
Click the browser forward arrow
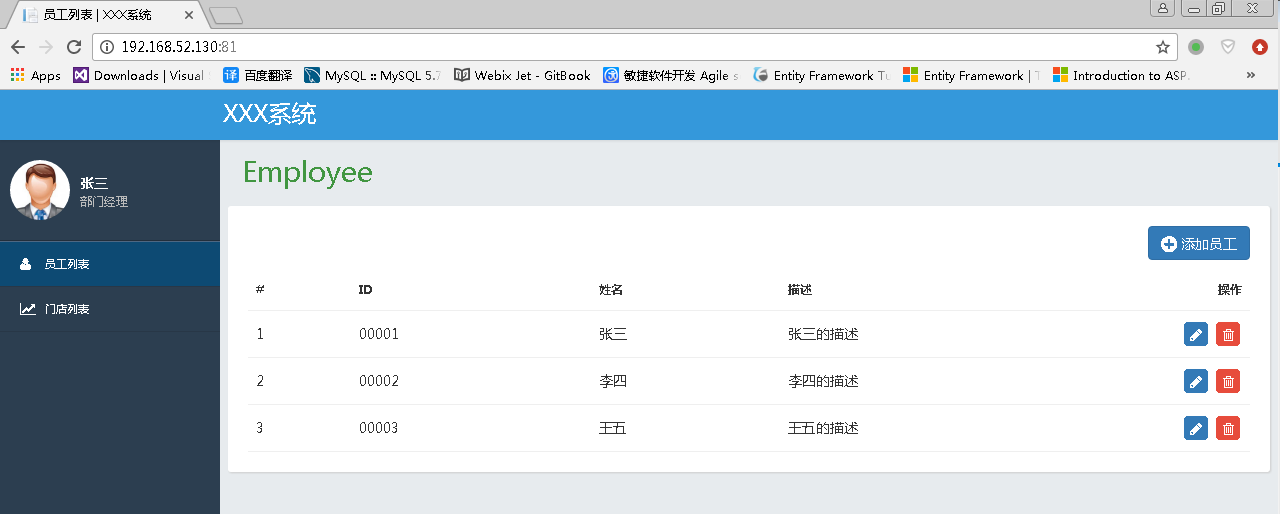tap(45, 47)
